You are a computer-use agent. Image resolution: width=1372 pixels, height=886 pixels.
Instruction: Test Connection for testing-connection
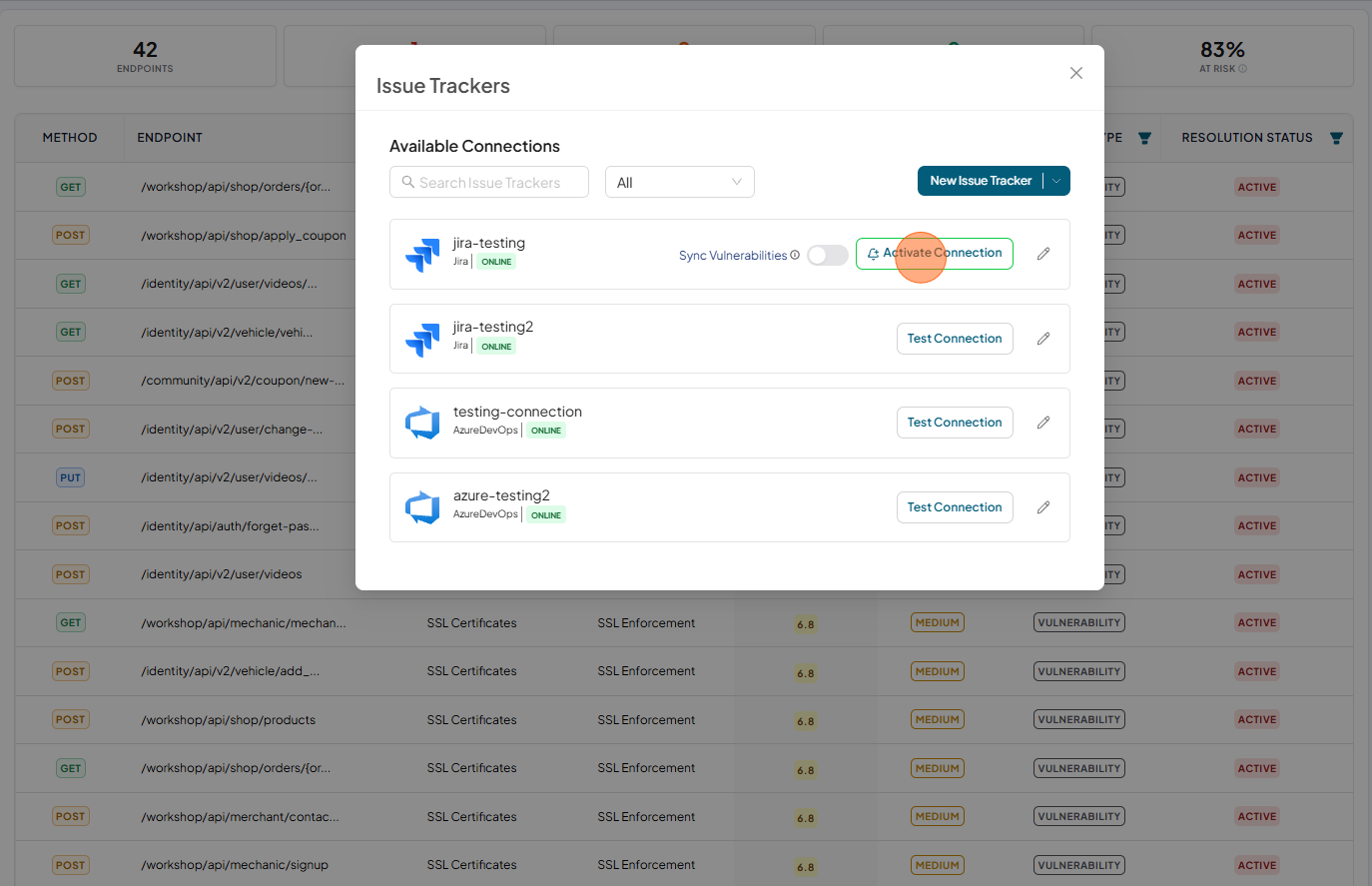(955, 423)
